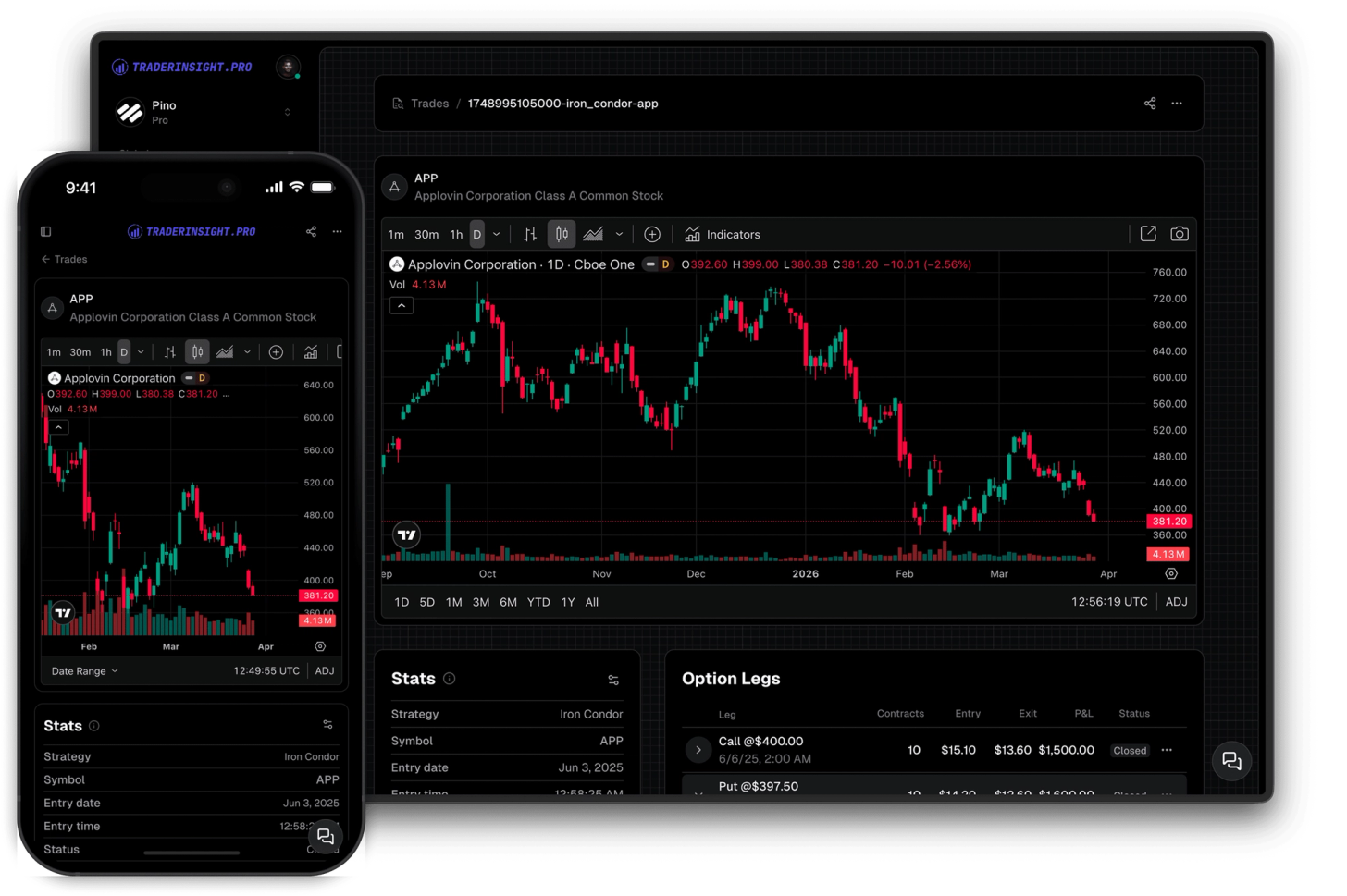Toggle the log scale icon in the toolbar

point(529,234)
